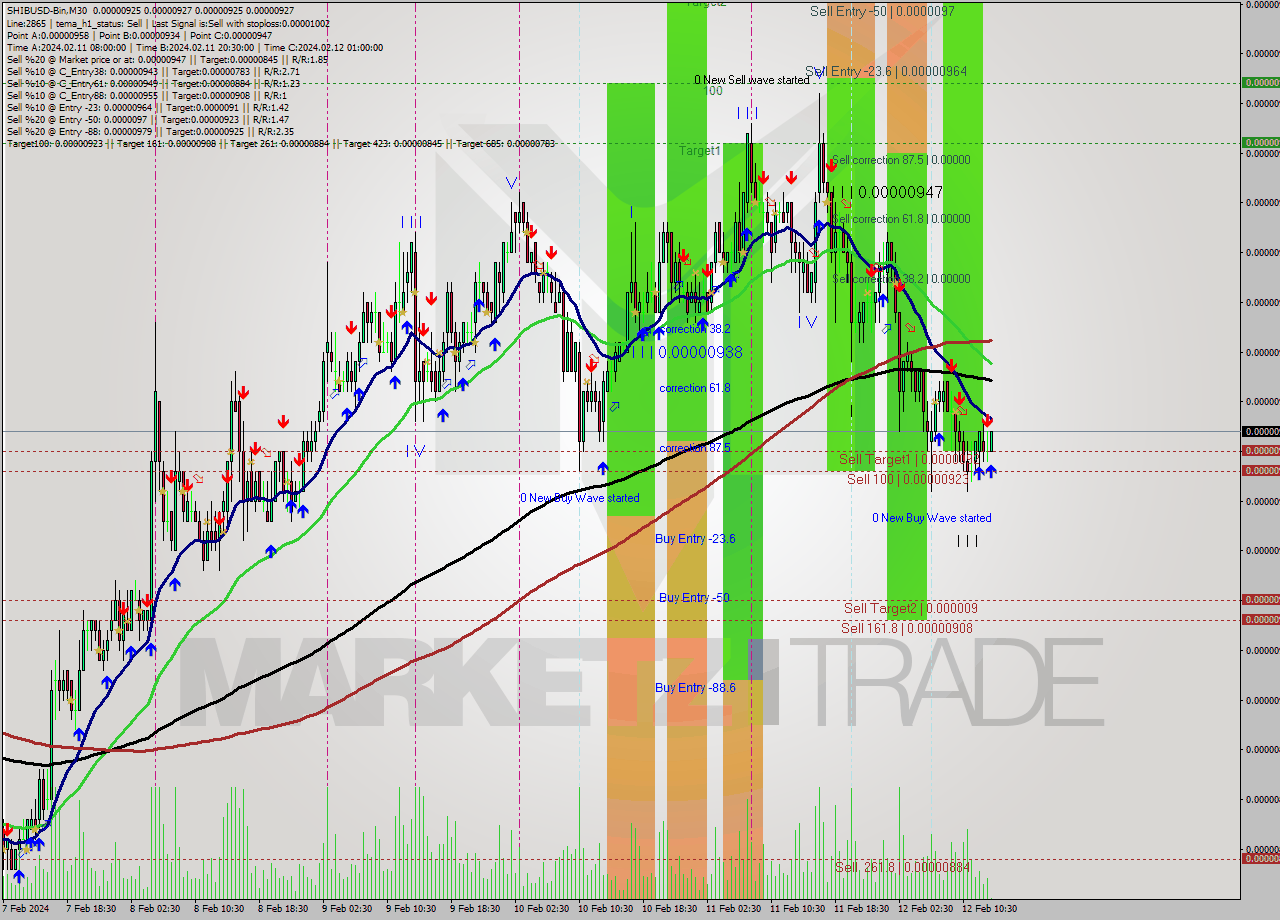
Task: Select the 'Sell Target2 | 0.000009' label
Action: [x=911, y=608]
